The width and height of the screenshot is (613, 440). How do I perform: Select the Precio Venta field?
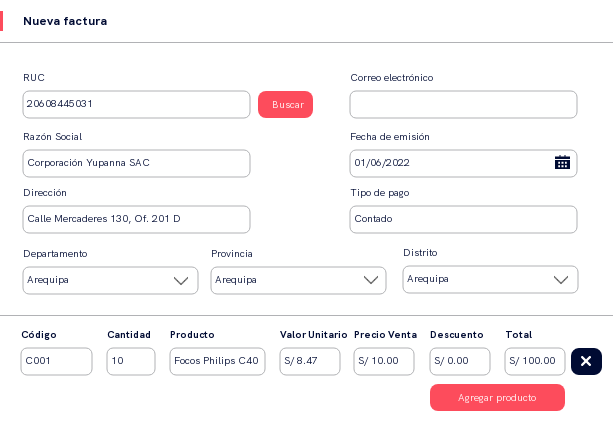pyautogui.click(x=384, y=361)
